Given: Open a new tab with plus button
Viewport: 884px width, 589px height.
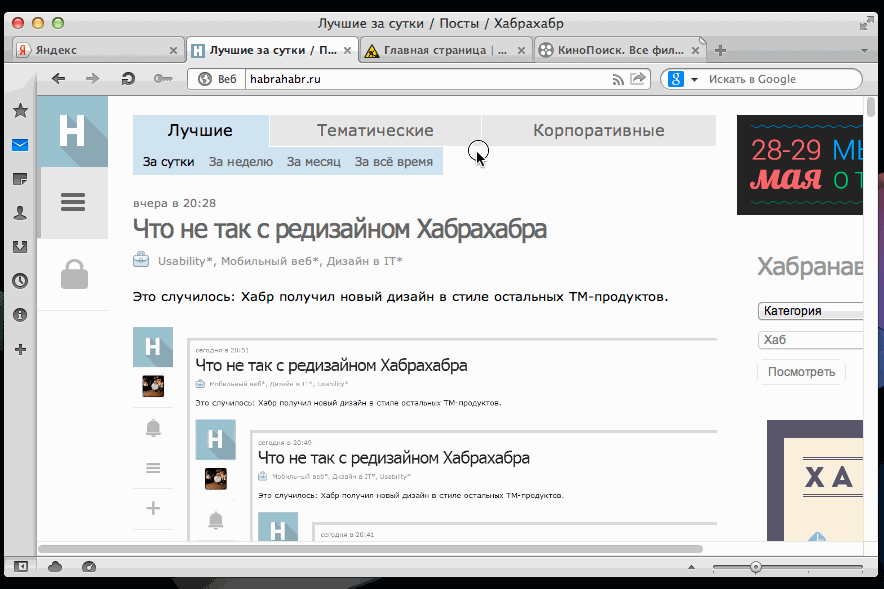Looking at the screenshot, I should tap(720, 50).
